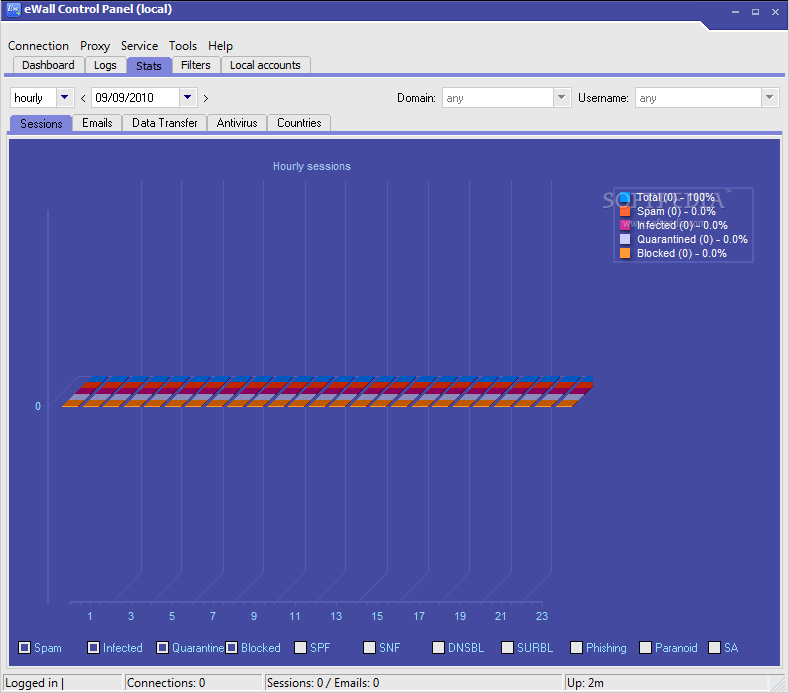Click the window resize grip corner
The height and width of the screenshot is (693, 789).
coord(778,683)
